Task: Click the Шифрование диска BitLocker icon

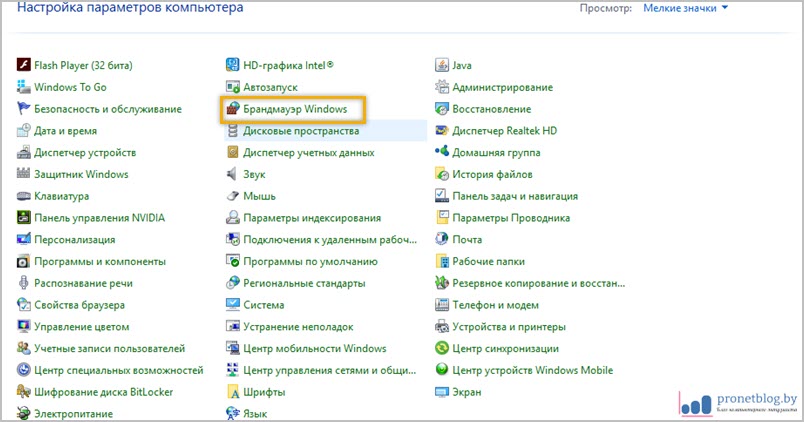Action: [x=24, y=392]
